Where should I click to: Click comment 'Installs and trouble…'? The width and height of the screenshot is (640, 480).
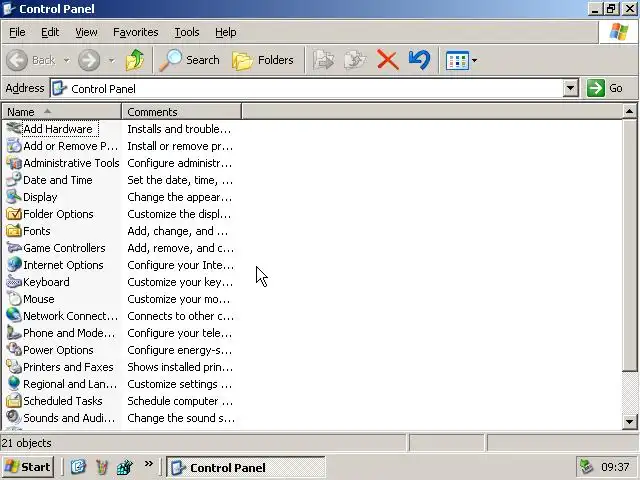179,129
